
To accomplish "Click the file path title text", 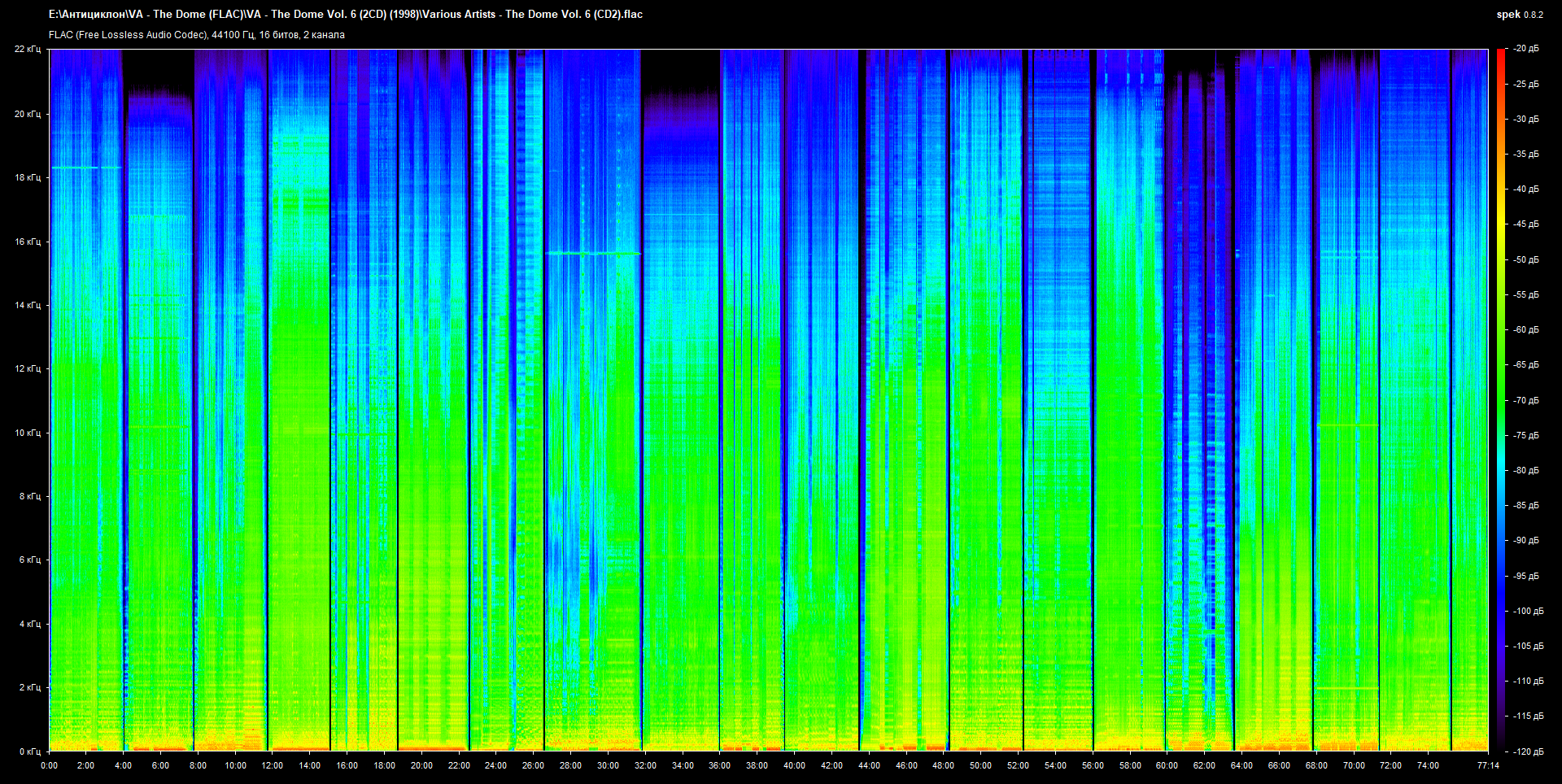I will click(345, 14).
